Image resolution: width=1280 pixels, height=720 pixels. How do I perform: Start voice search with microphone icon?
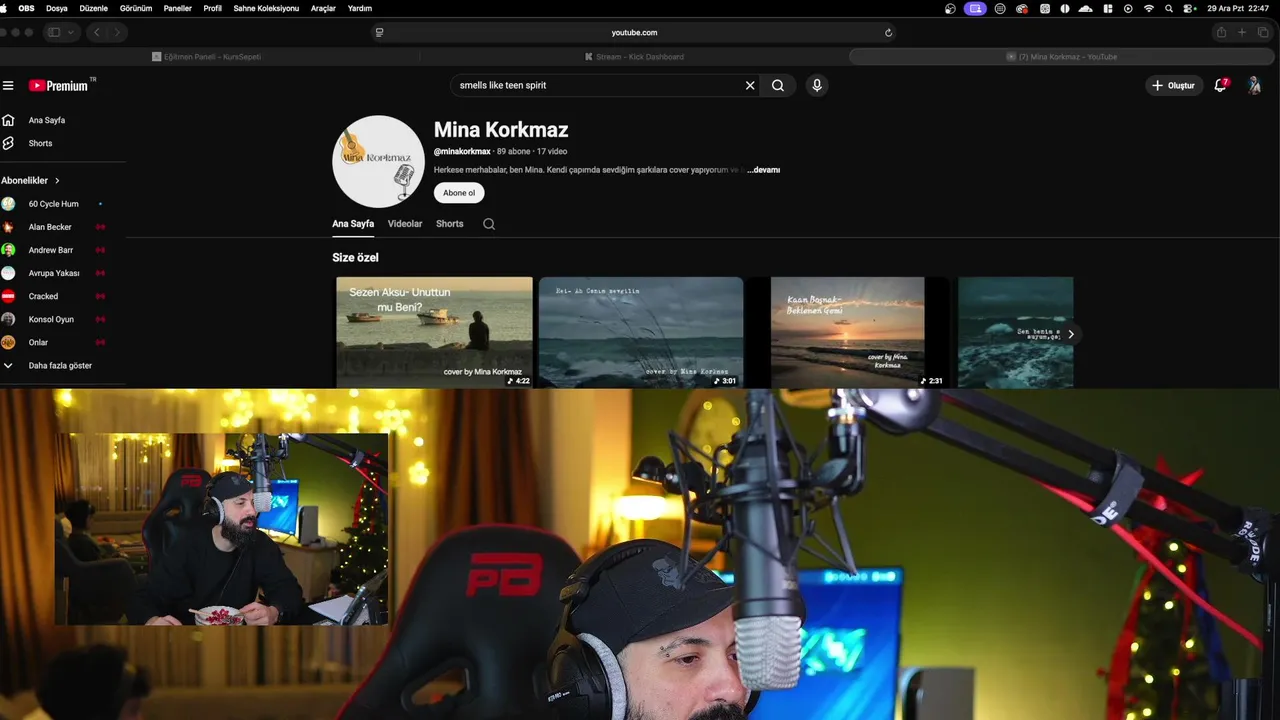point(817,86)
